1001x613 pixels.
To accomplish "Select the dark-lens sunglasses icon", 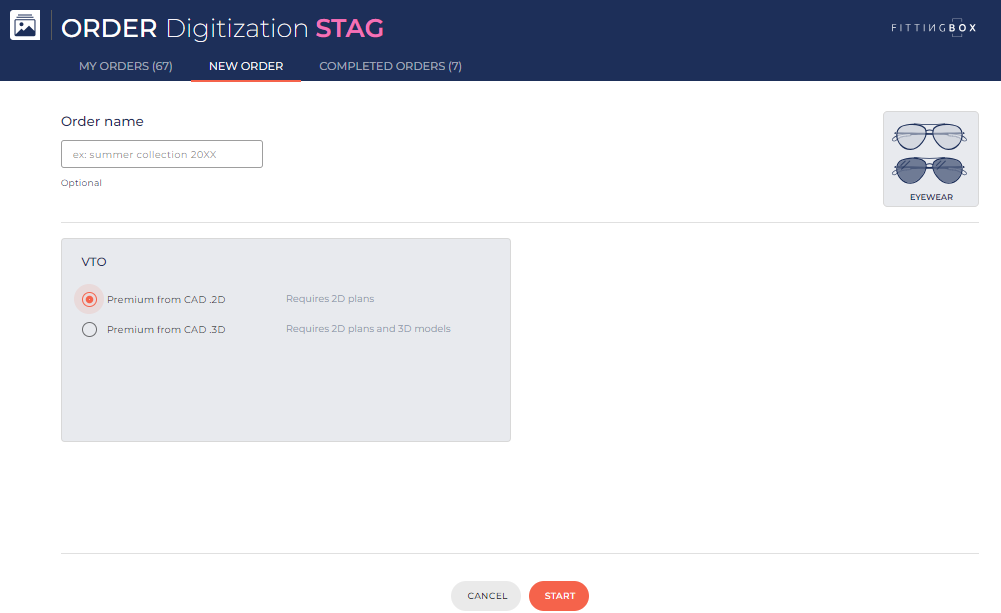I will [x=930, y=170].
